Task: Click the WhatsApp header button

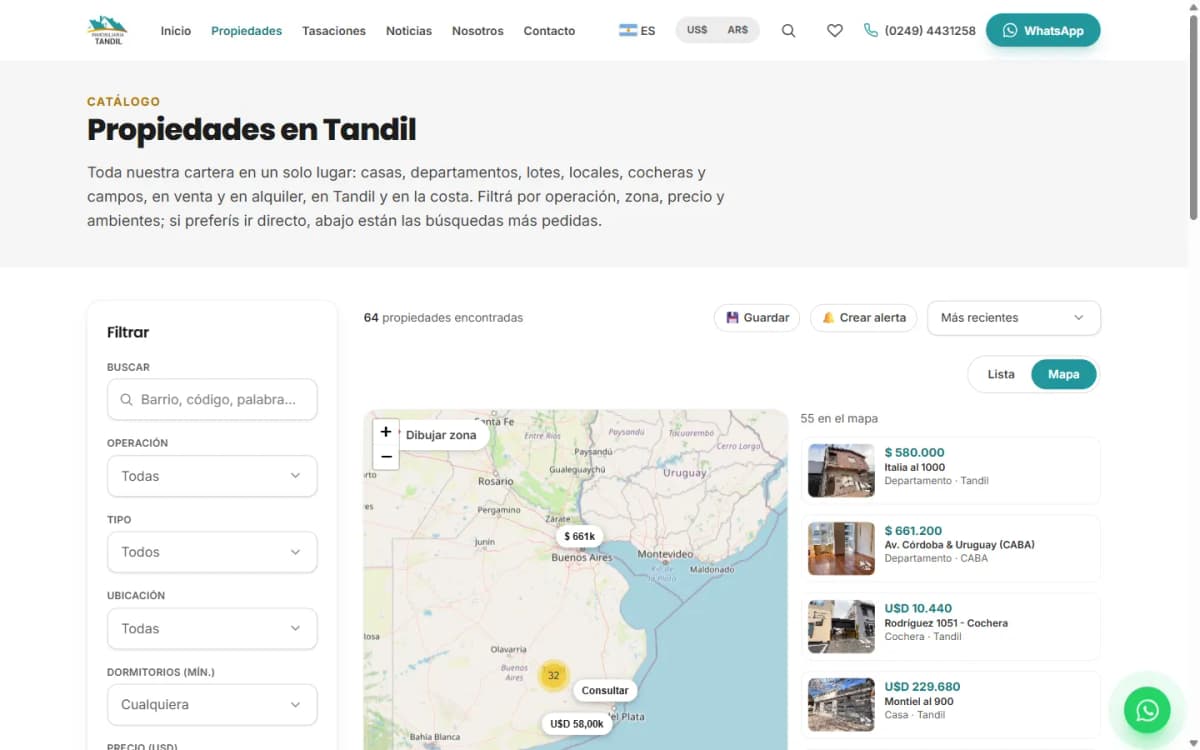Action: click(x=1043, y=30)
